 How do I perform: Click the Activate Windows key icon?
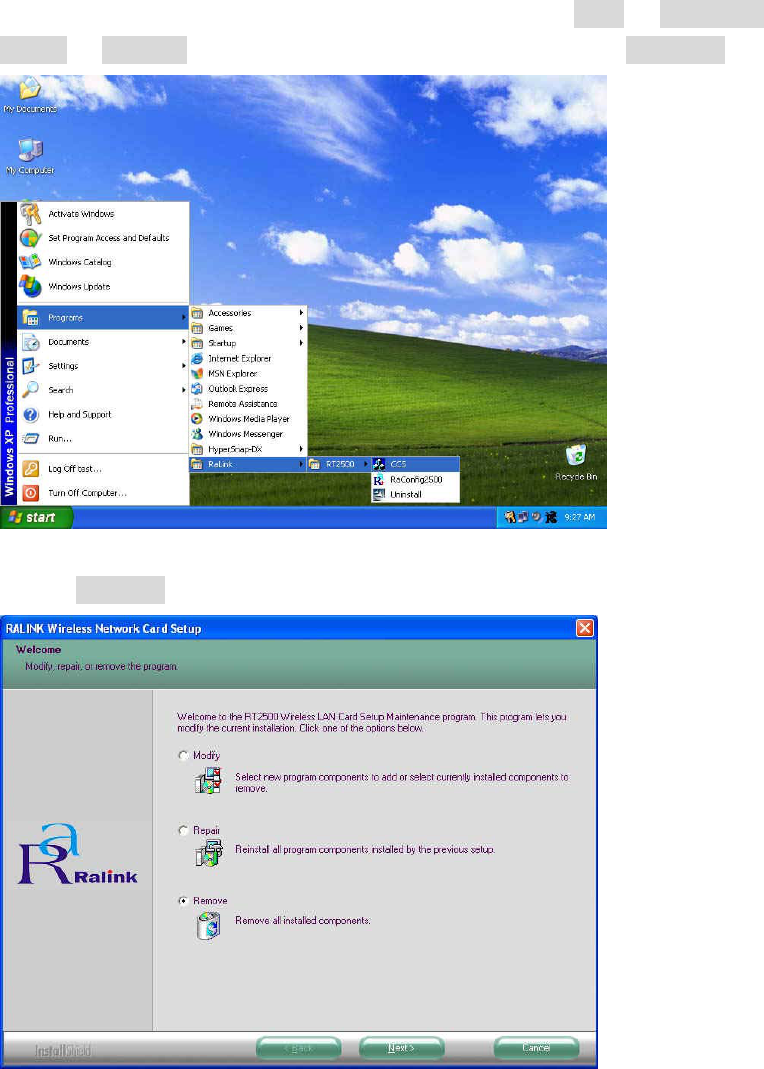click(31, 214)
